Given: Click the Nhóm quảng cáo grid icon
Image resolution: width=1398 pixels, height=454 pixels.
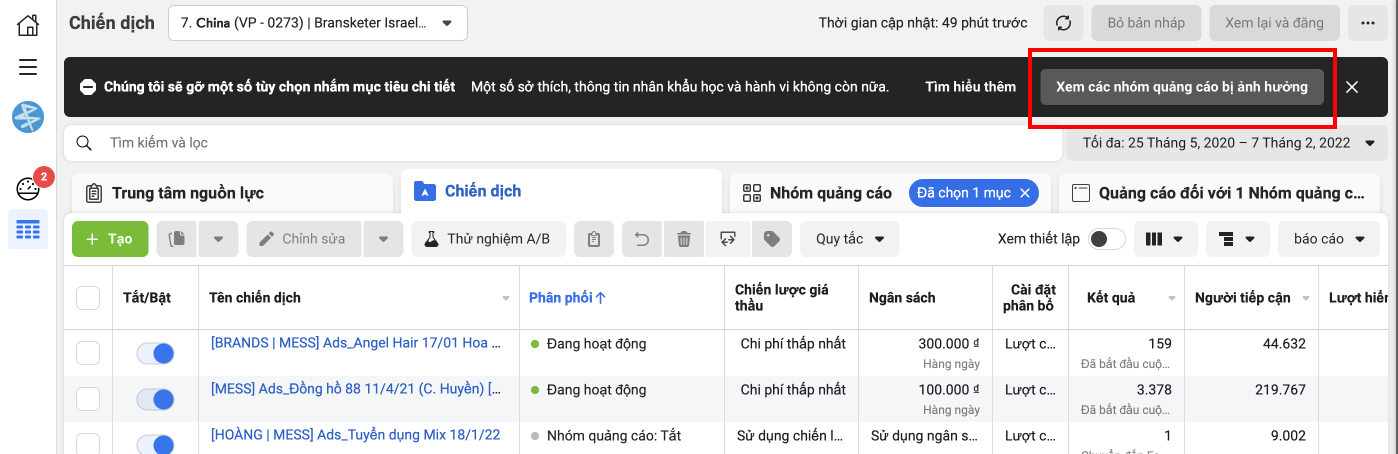Looking at the screenshot, I should 750,193.
